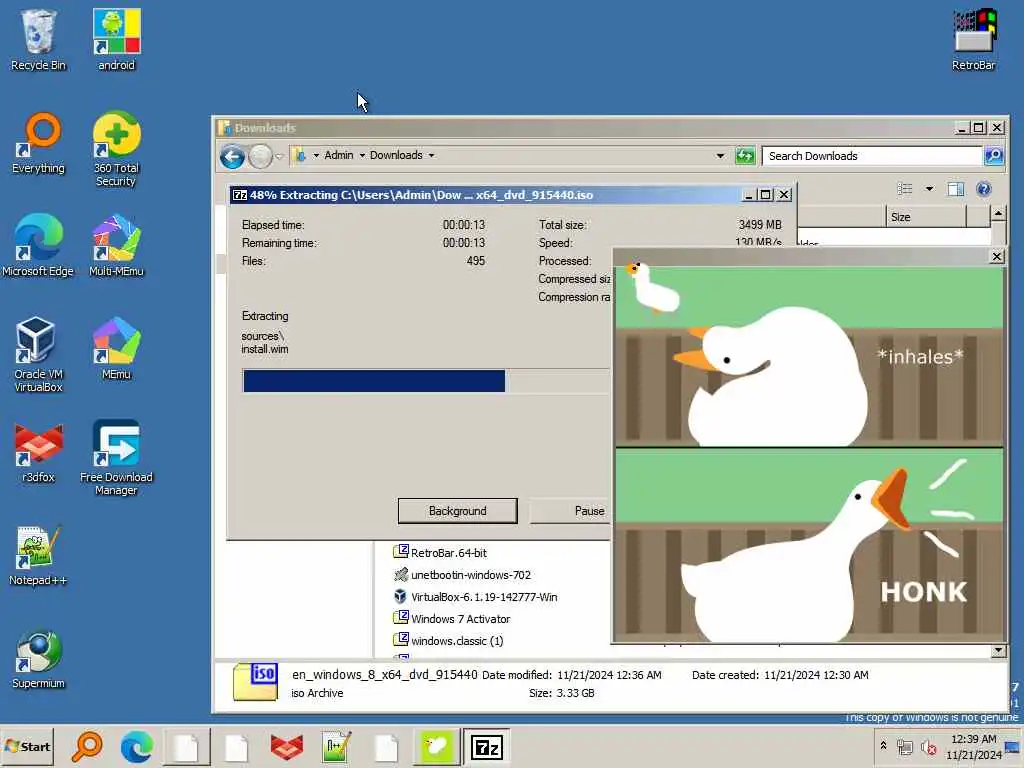Select the RetroBar desktop icon

tap(974, 39)
